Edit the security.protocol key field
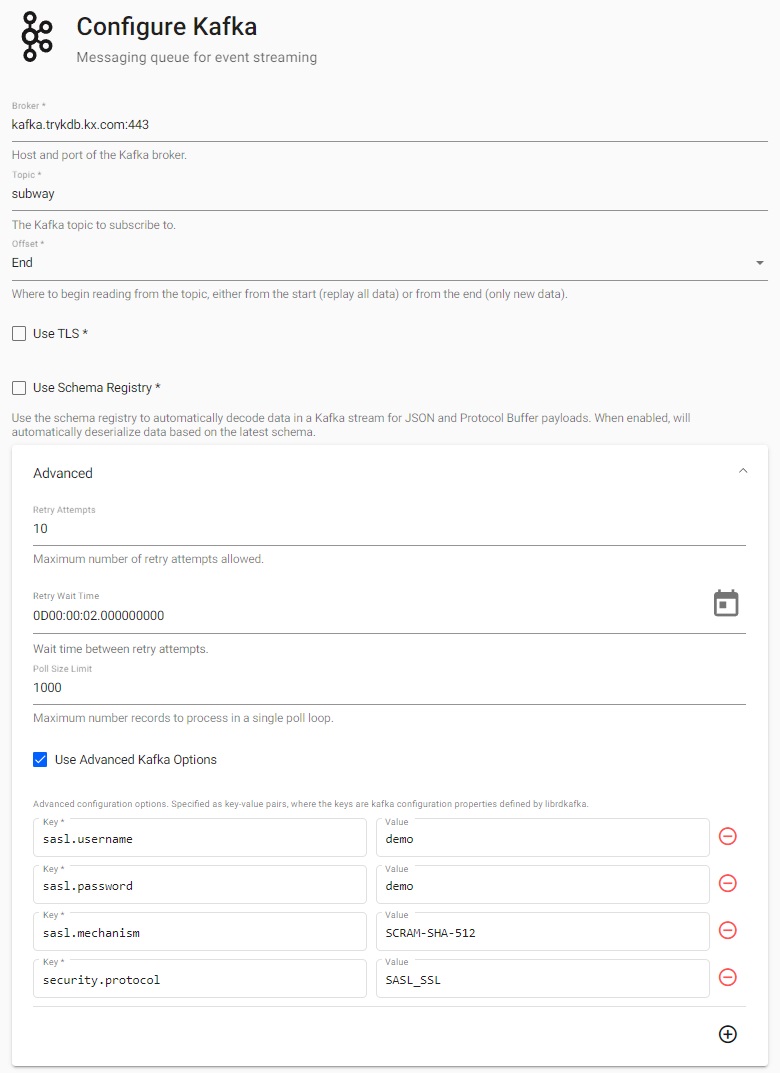 [200, 979]
